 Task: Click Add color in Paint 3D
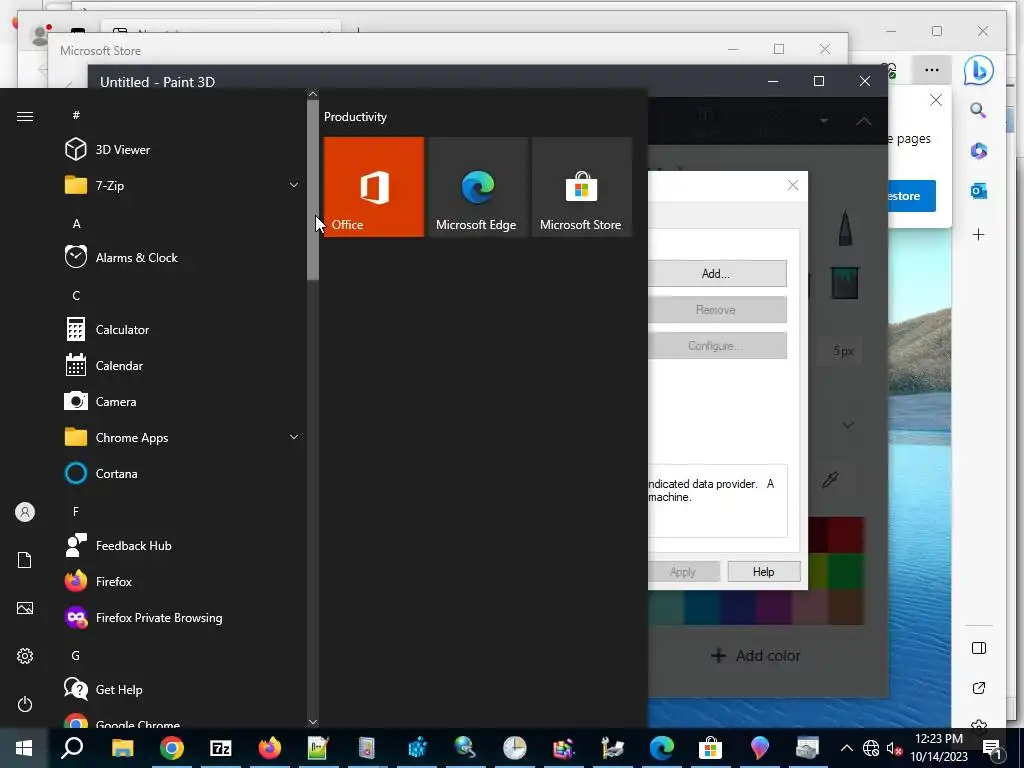(x=756, y=656)
